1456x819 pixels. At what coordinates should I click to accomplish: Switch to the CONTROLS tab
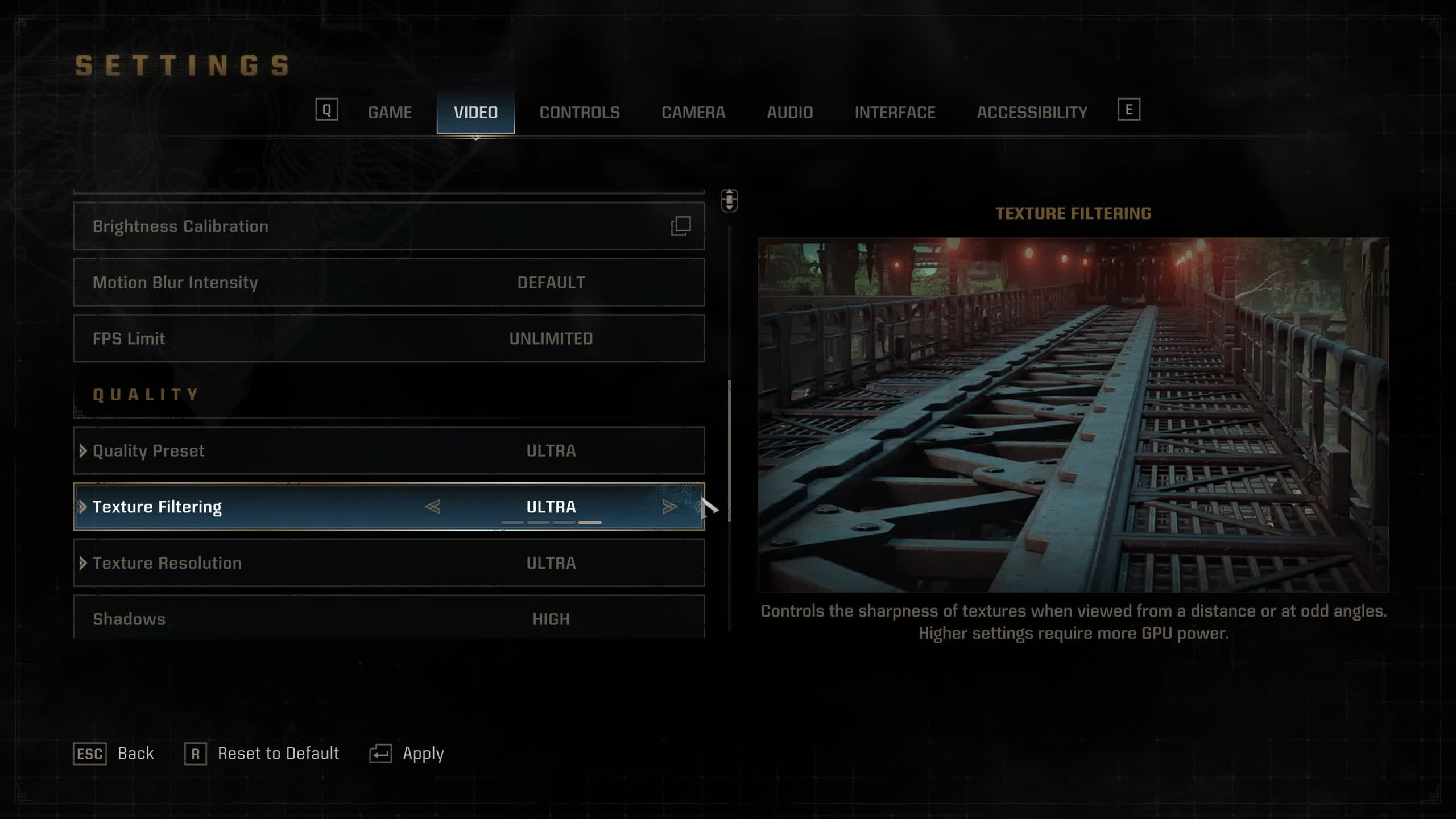click(580, 112)
